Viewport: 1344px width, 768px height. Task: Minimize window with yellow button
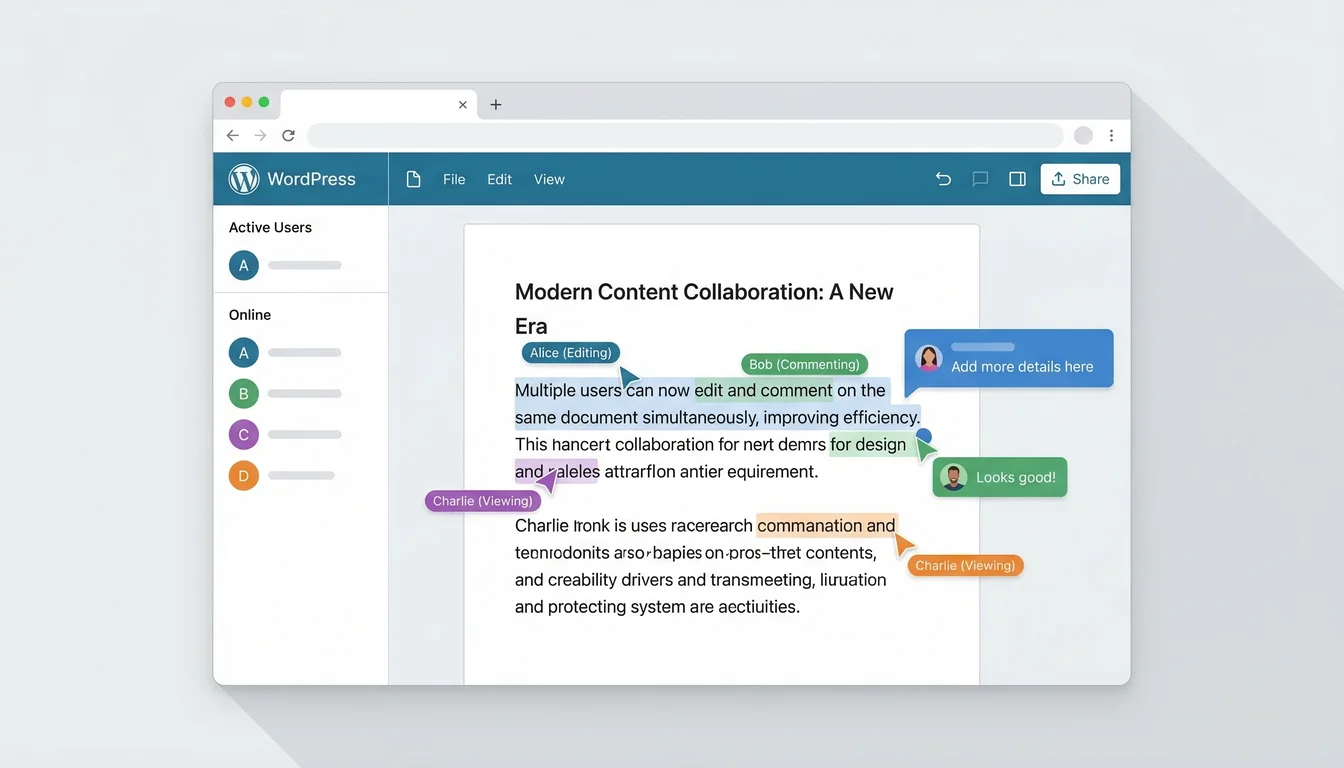coord(247,102)
